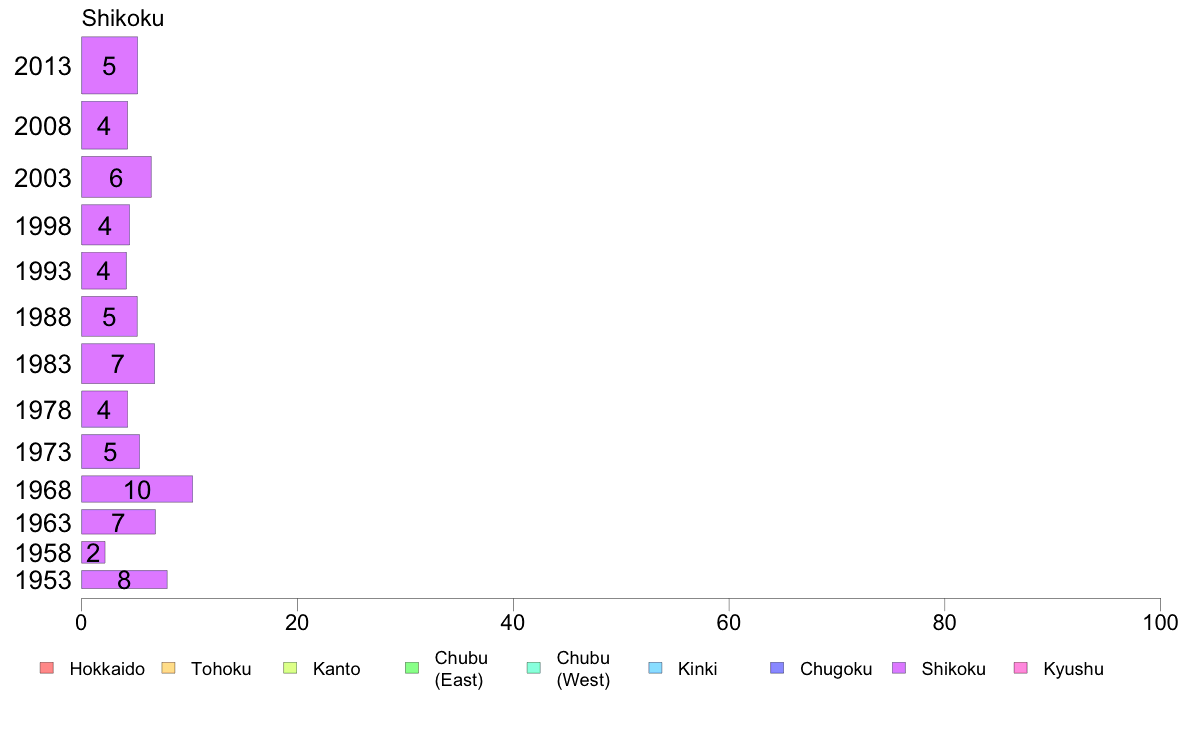Click the 1983 bar labeled 7
The width and height of the screenshot is (1188, 736).
click(x=118, y=363)
